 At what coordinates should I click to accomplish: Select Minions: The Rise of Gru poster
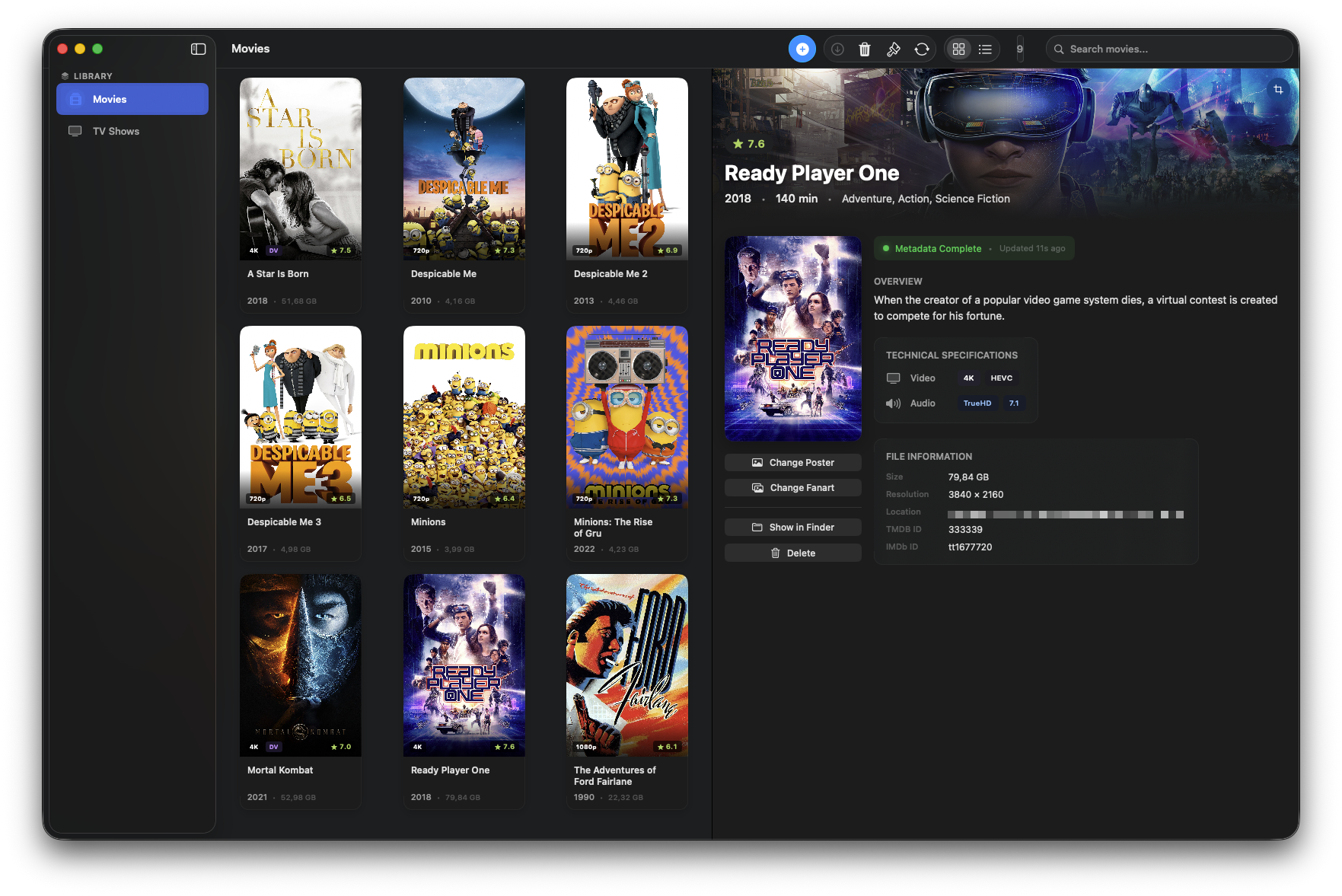[626, 416]
